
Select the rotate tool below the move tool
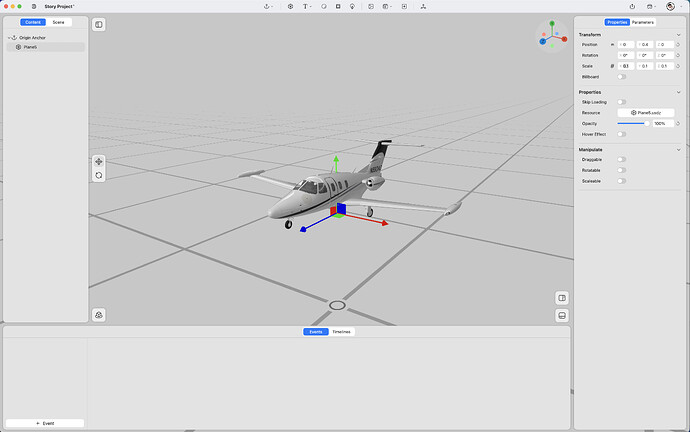click(99, 175)
